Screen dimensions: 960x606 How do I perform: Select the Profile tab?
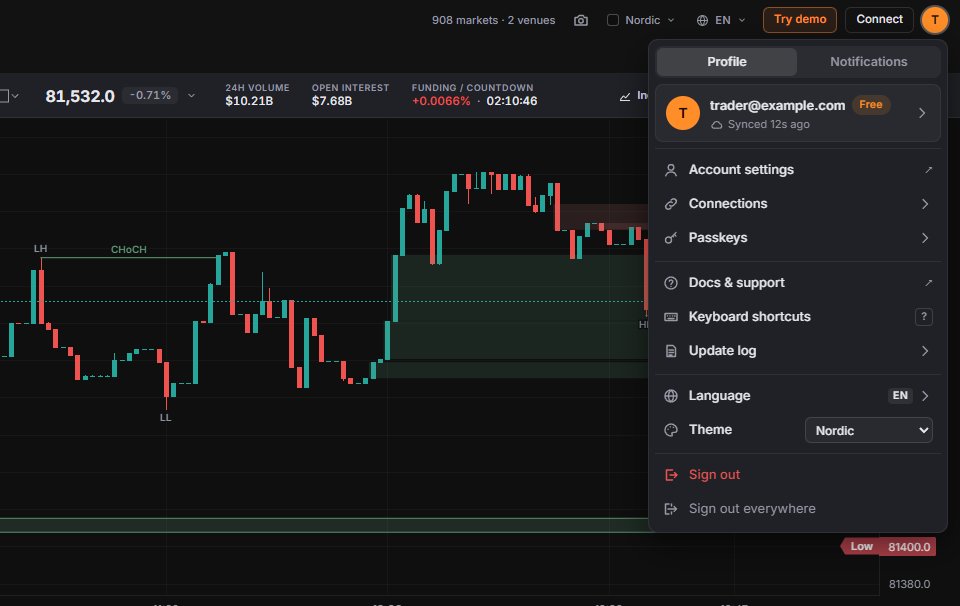[727, 62]
